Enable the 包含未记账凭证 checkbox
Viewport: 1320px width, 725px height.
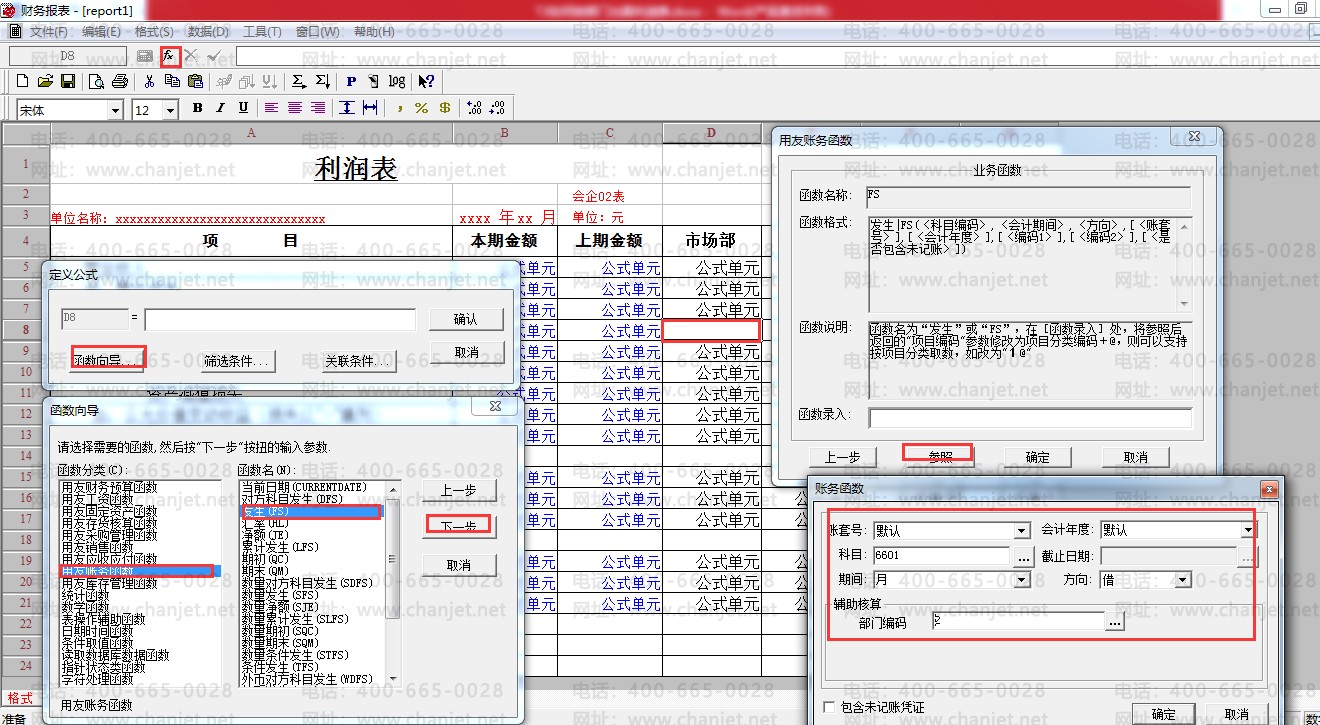tap(829, 707)
